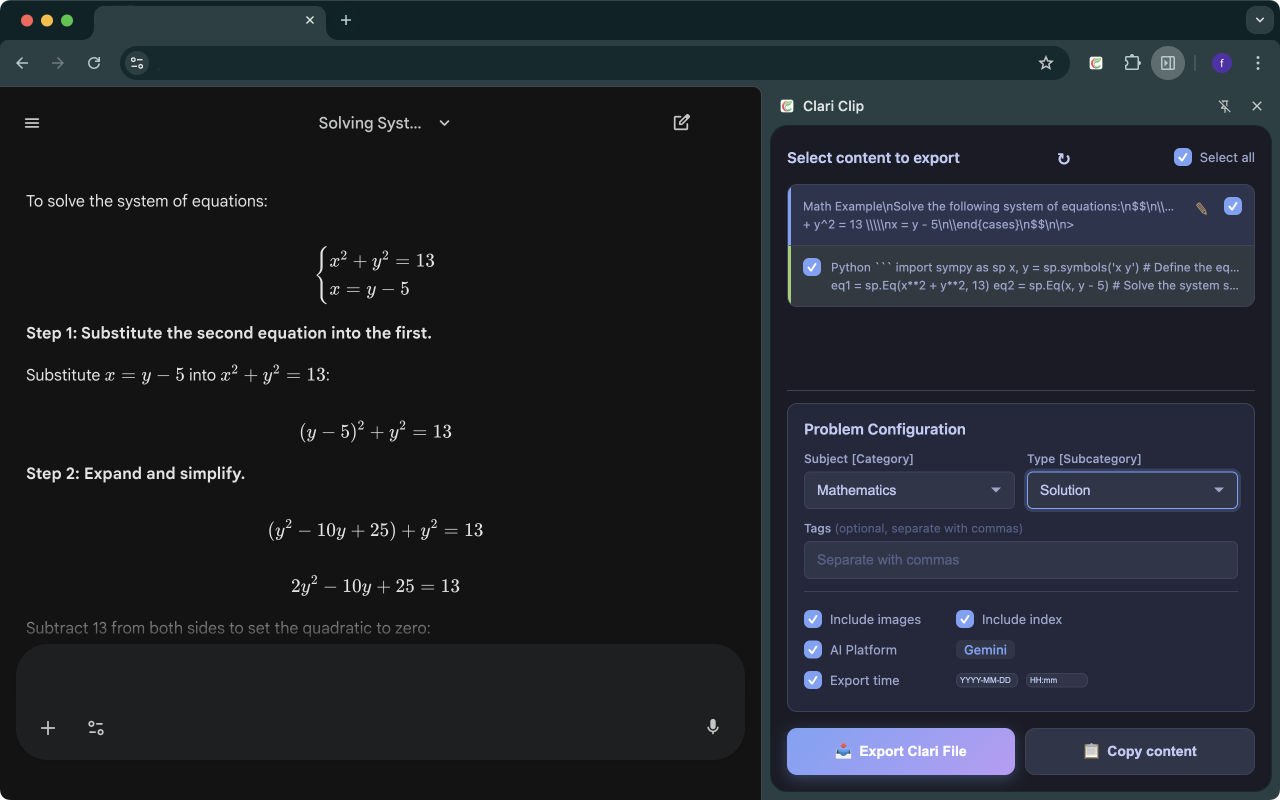
Task: Open the tools sliders icon in prompt box
Action: click(96, 728)
